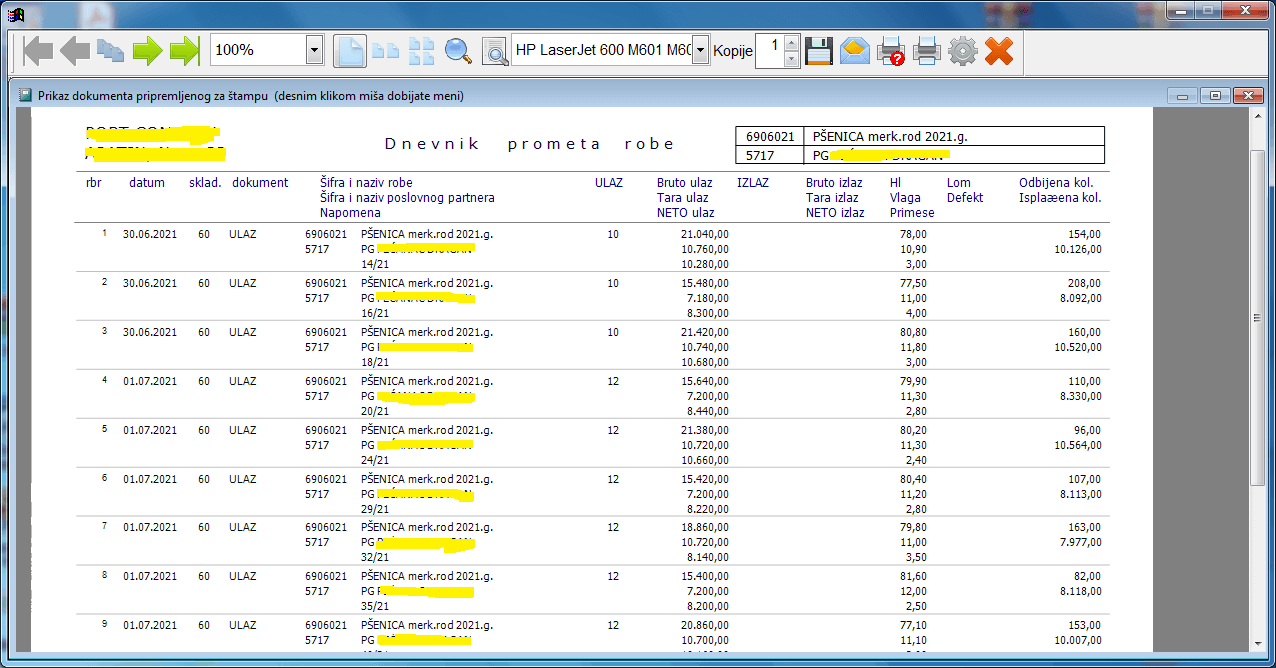This screenshot has height=668, width=1276.
Task: Click the value 18.860,00 in row 7
Action: coord(704,527)
